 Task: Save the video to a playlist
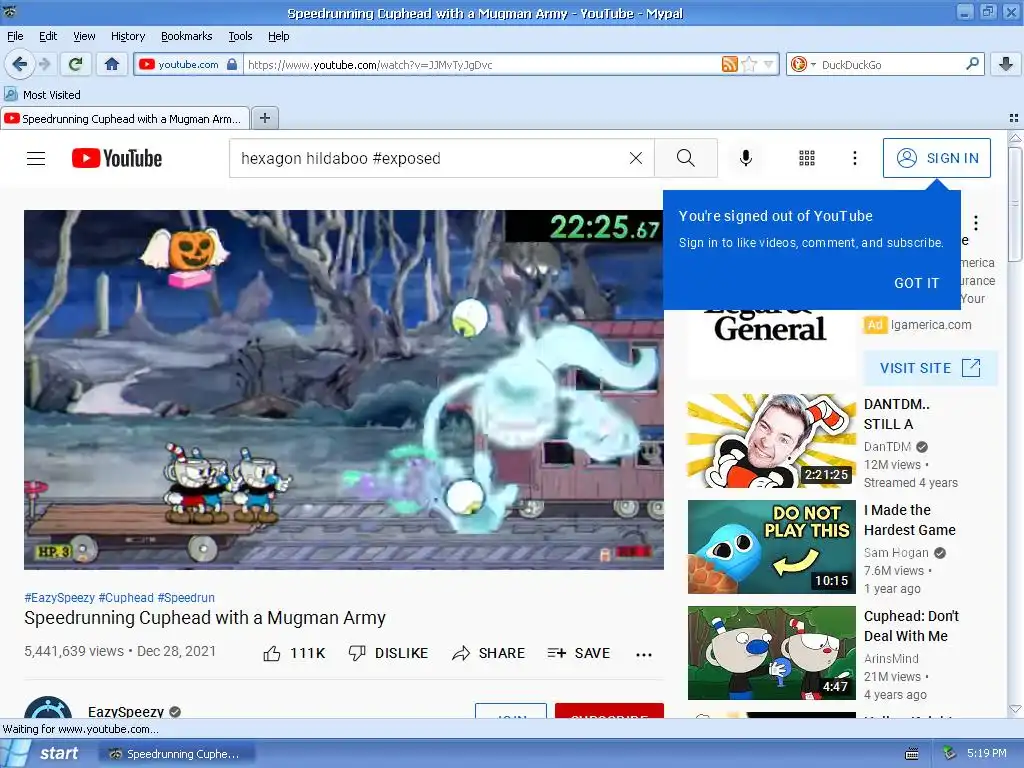pyautogui.click(x=579, y=653)
